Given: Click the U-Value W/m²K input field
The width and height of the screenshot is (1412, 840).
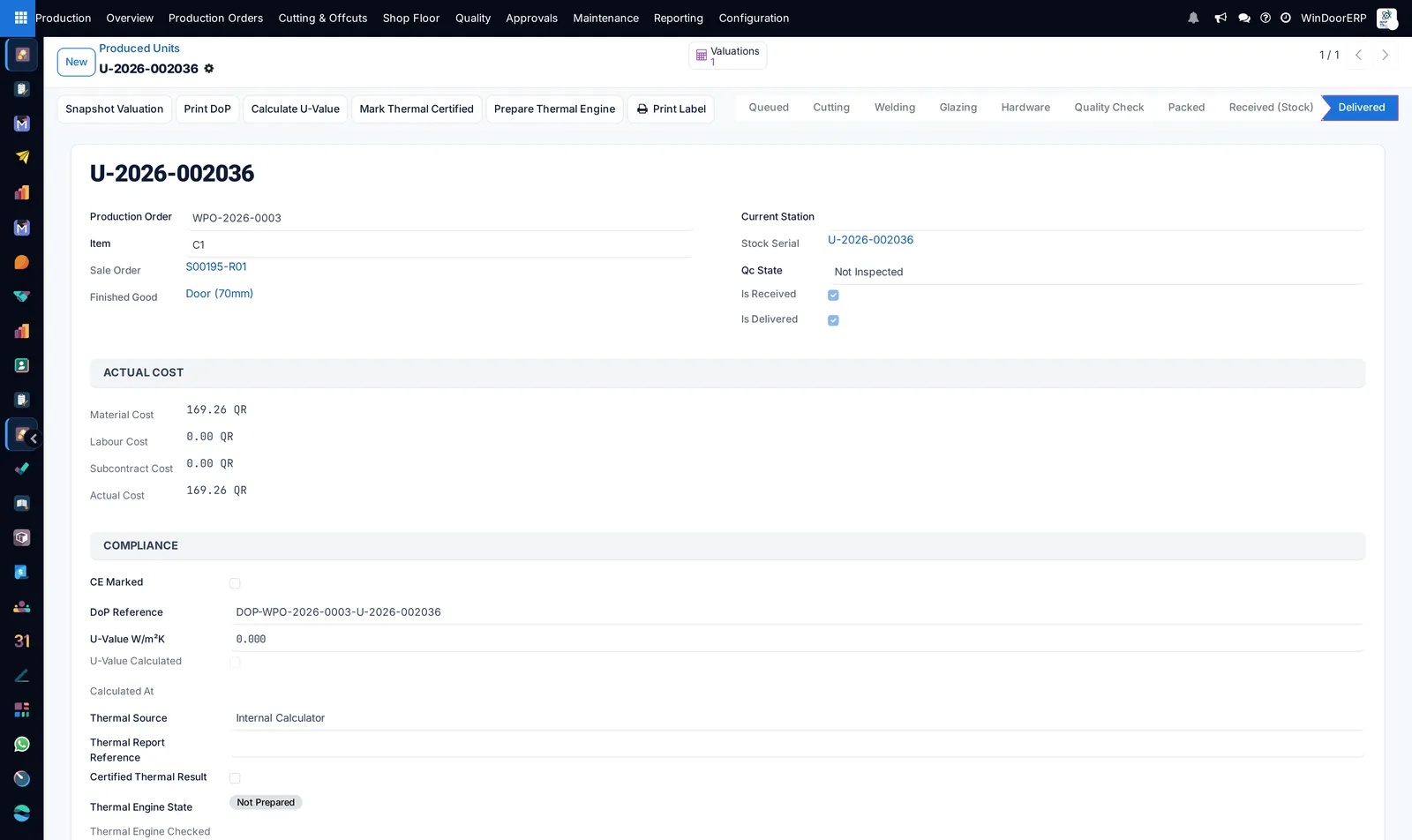Looking at the screenshot, I should coord(797,639).
